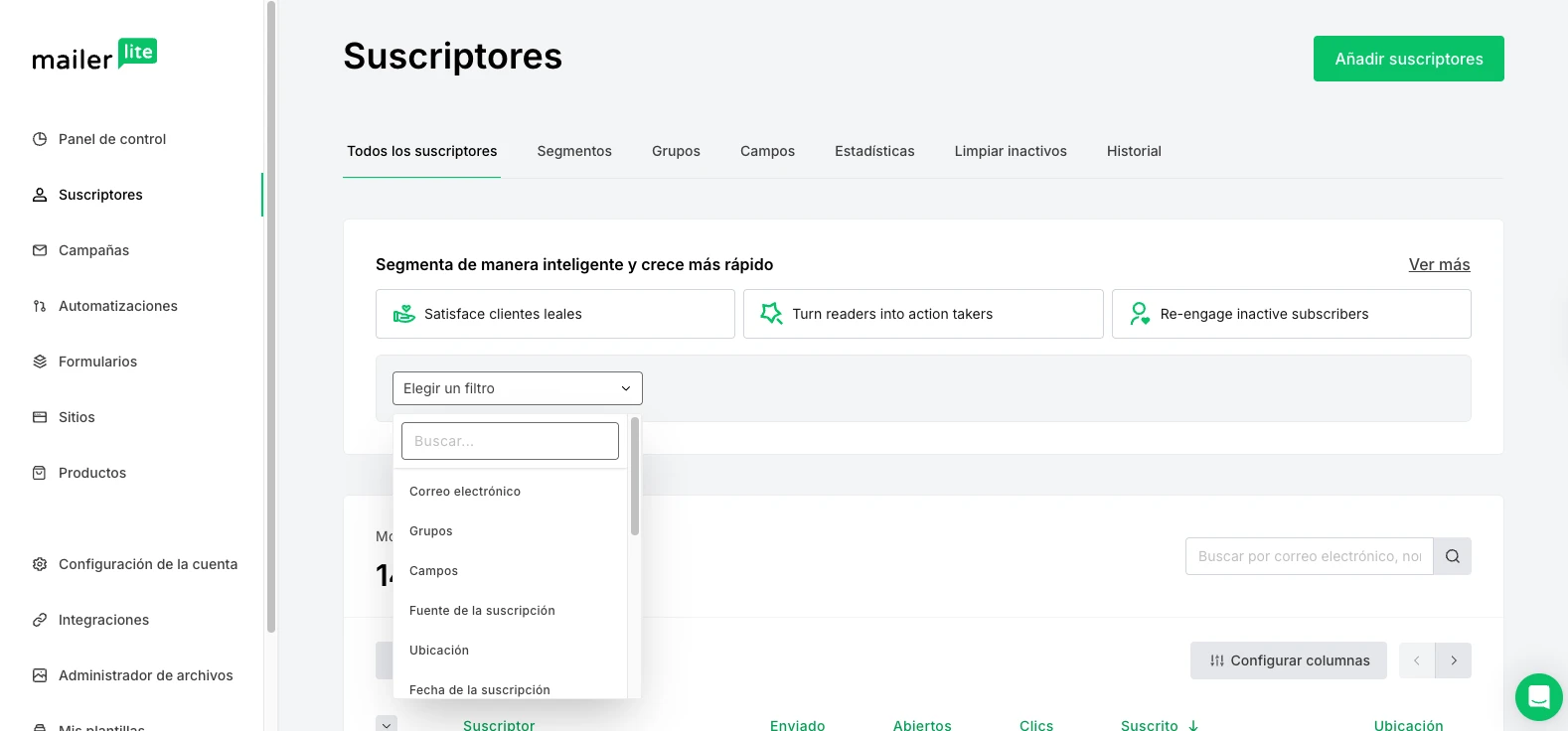This screenshot has height=731, width=1568.
Task: Open the select-all checkbox dropdown arrow
Action: pos(387,724)
